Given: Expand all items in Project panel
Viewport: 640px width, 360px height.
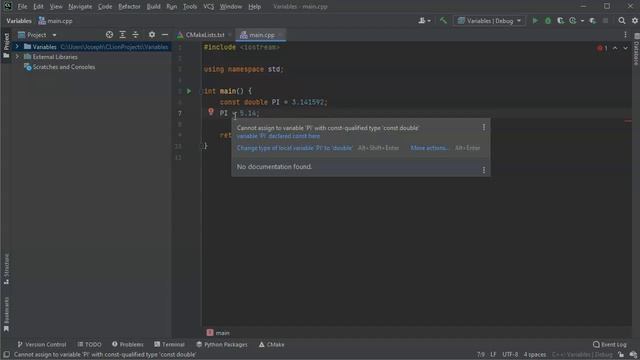Looking at the screenshot, I should (122, 35).
